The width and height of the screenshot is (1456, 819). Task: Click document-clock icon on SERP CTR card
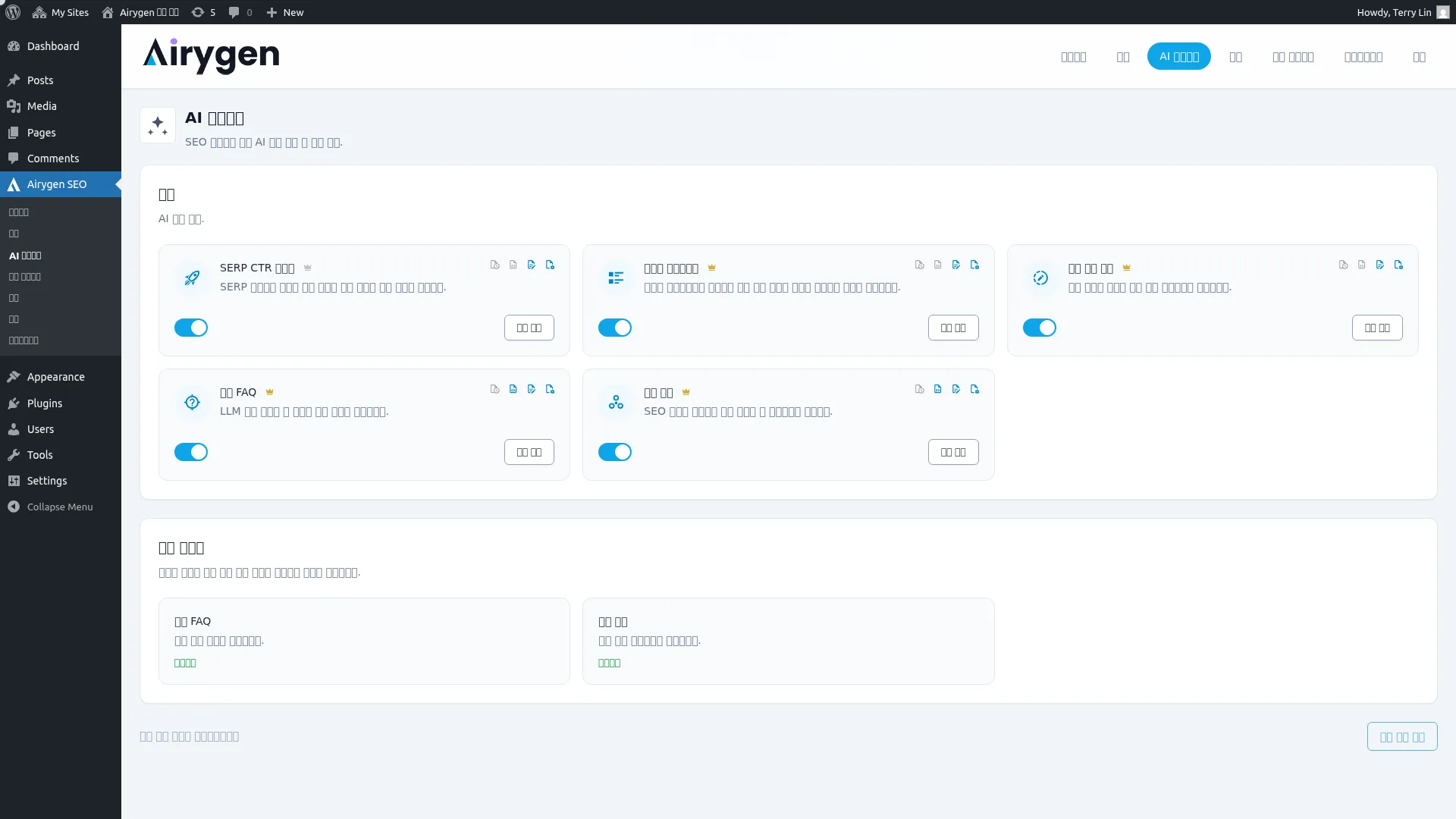click(495, 265)
